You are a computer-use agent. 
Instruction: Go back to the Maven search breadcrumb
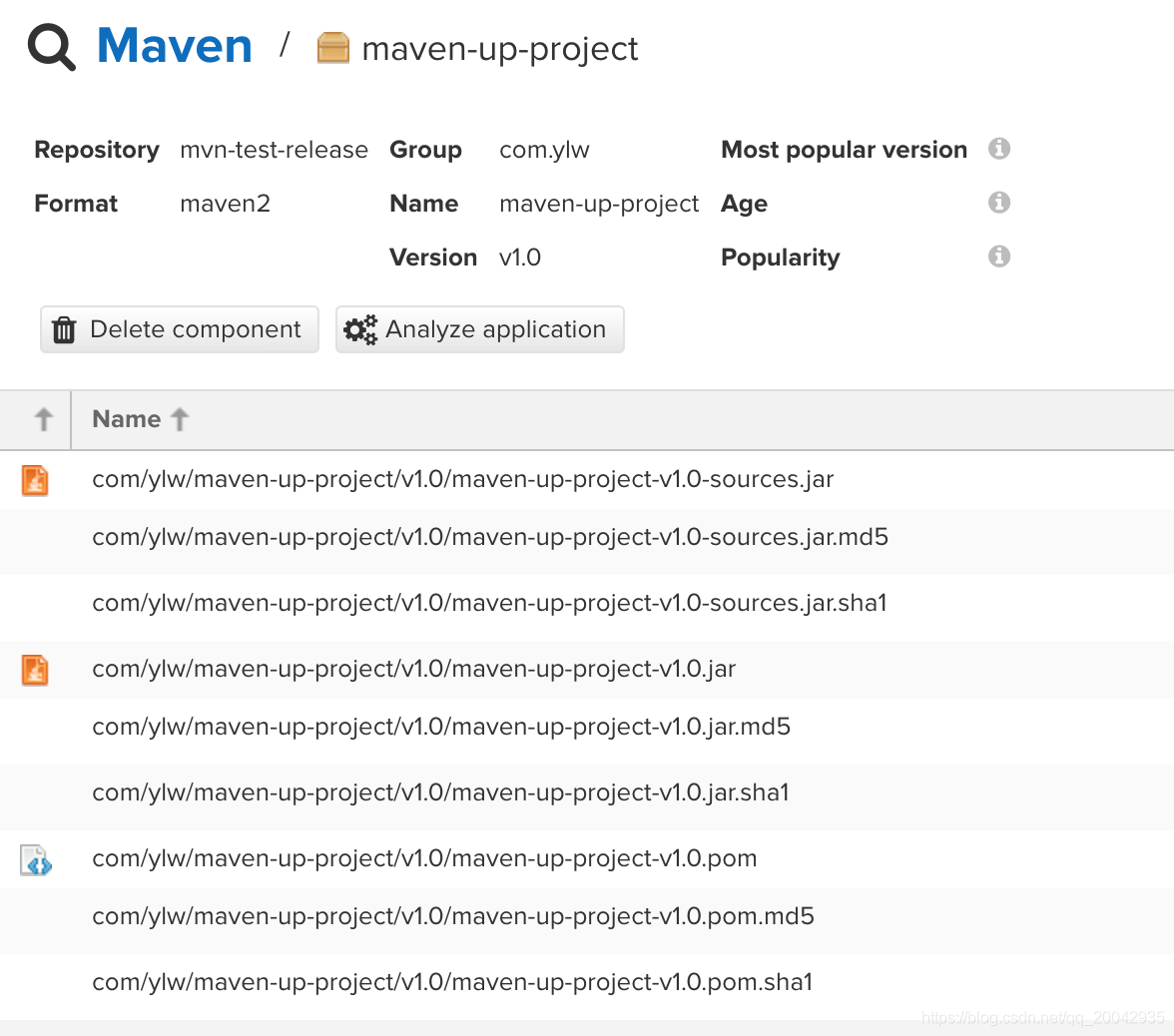[x=175, y=46]
